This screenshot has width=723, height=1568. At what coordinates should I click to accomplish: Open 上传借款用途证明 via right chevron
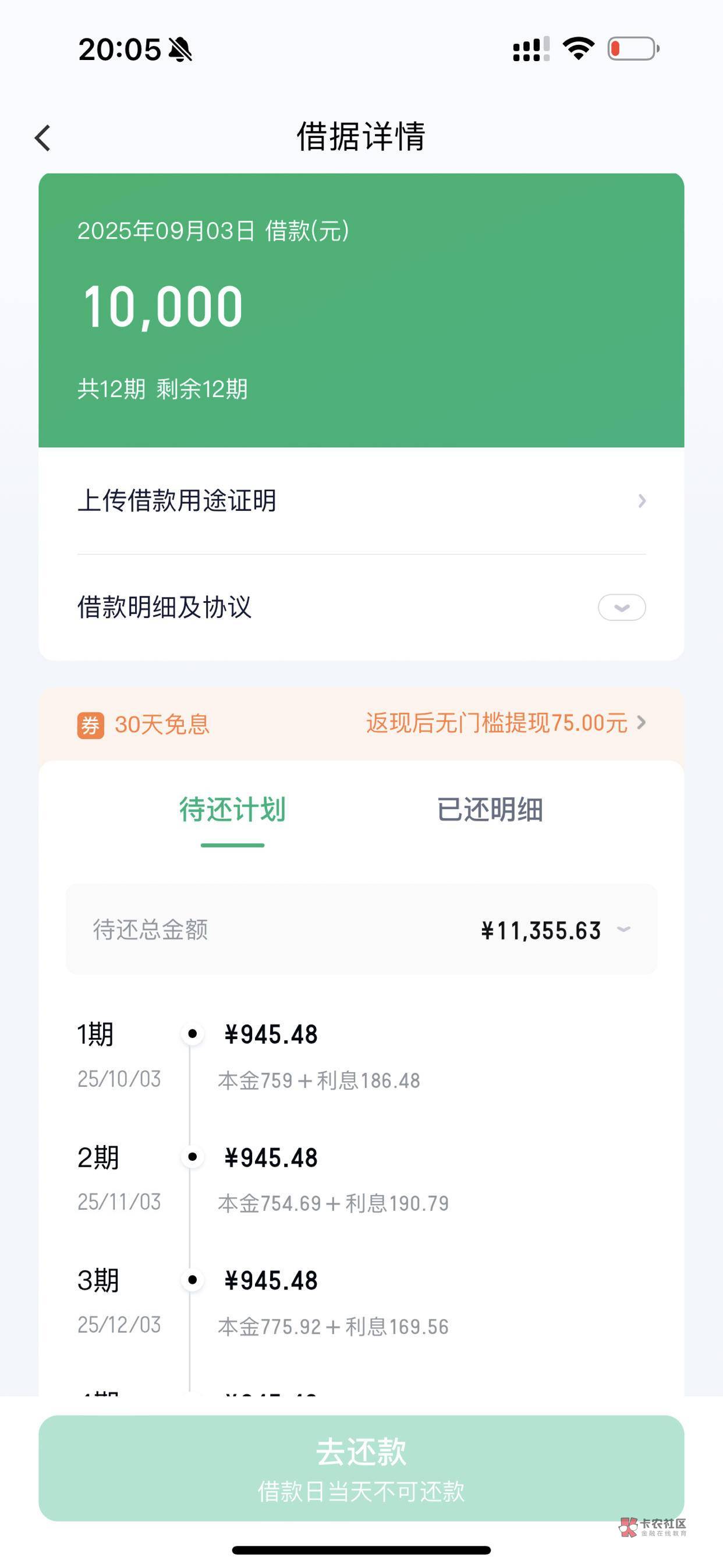pyautogui.click(x=642, y=501)
